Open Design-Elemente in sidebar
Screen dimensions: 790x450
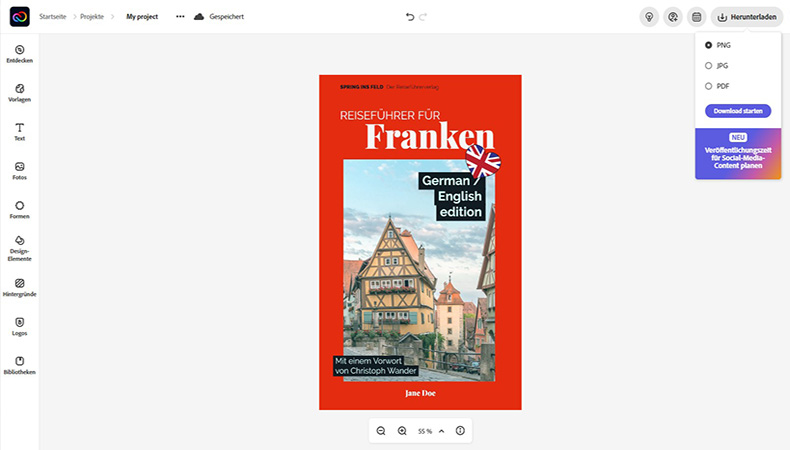pyautogui.click(x=20, y=248)
